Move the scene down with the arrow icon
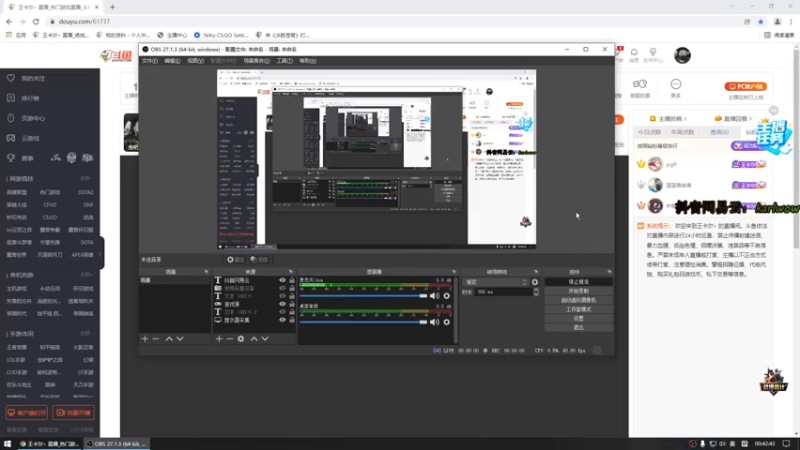Screen dimensions: 800x450 (180, 339)
